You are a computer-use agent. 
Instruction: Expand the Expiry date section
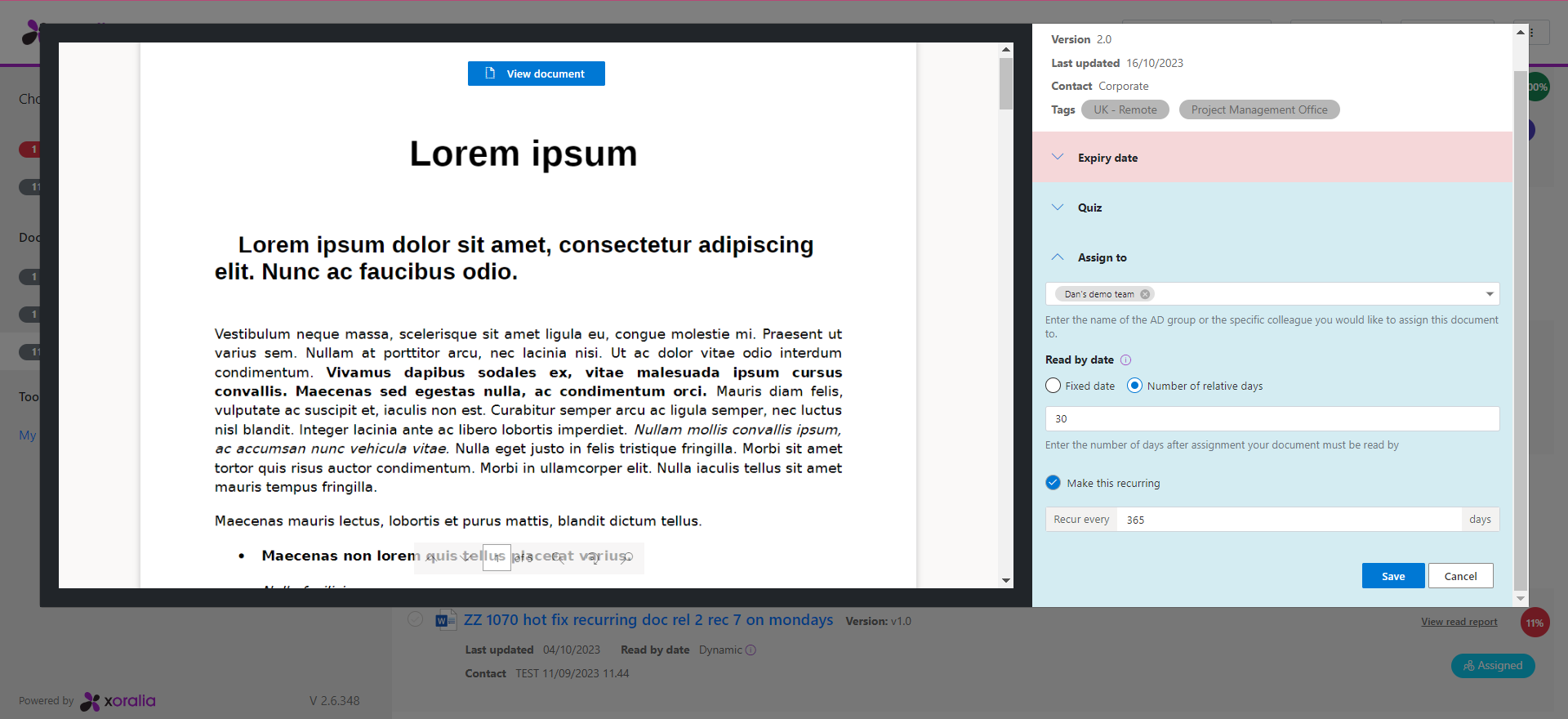pyautogui.click(x=1272, y=158)
